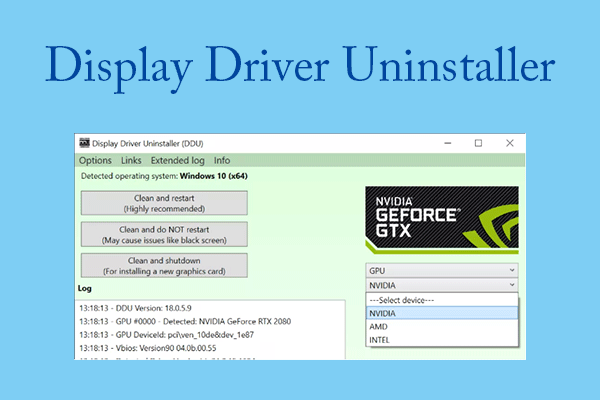Select INTEL in the device list
Screen dimensions: 600x400
tap(442, 340)
